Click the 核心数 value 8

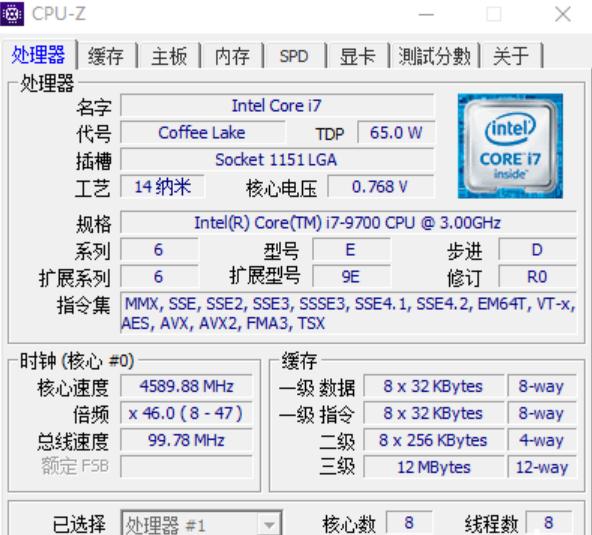pyautogui.click(x=409, y=523)
